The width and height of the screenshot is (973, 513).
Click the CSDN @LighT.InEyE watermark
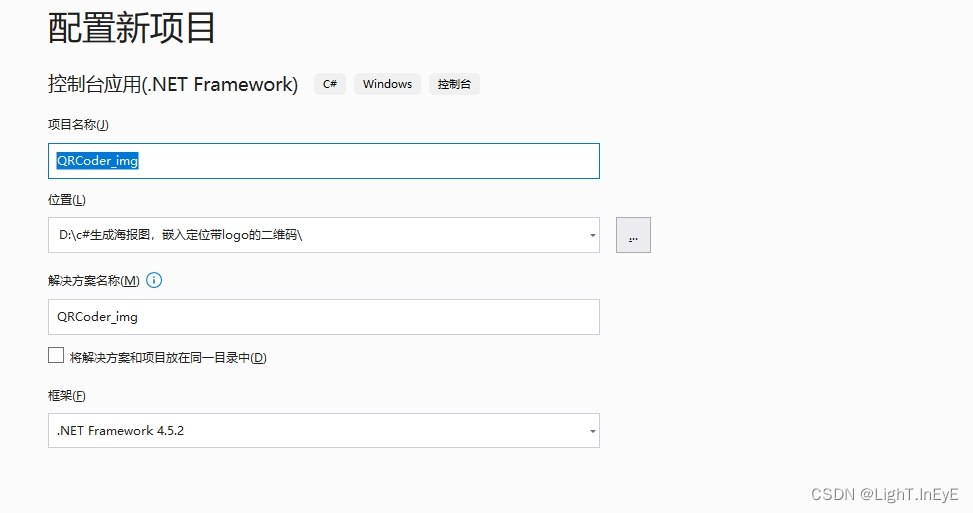[x=885, y=494]
